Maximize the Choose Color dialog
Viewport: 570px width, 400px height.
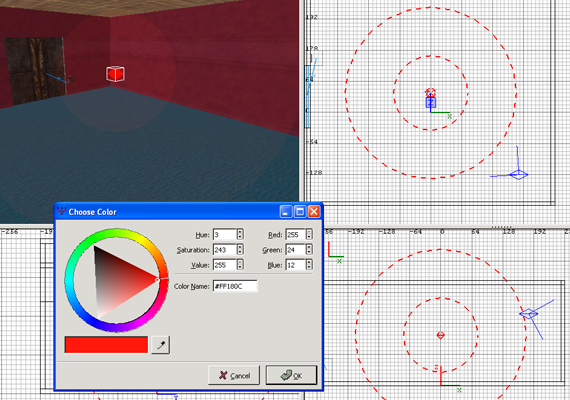pos(300,211)
